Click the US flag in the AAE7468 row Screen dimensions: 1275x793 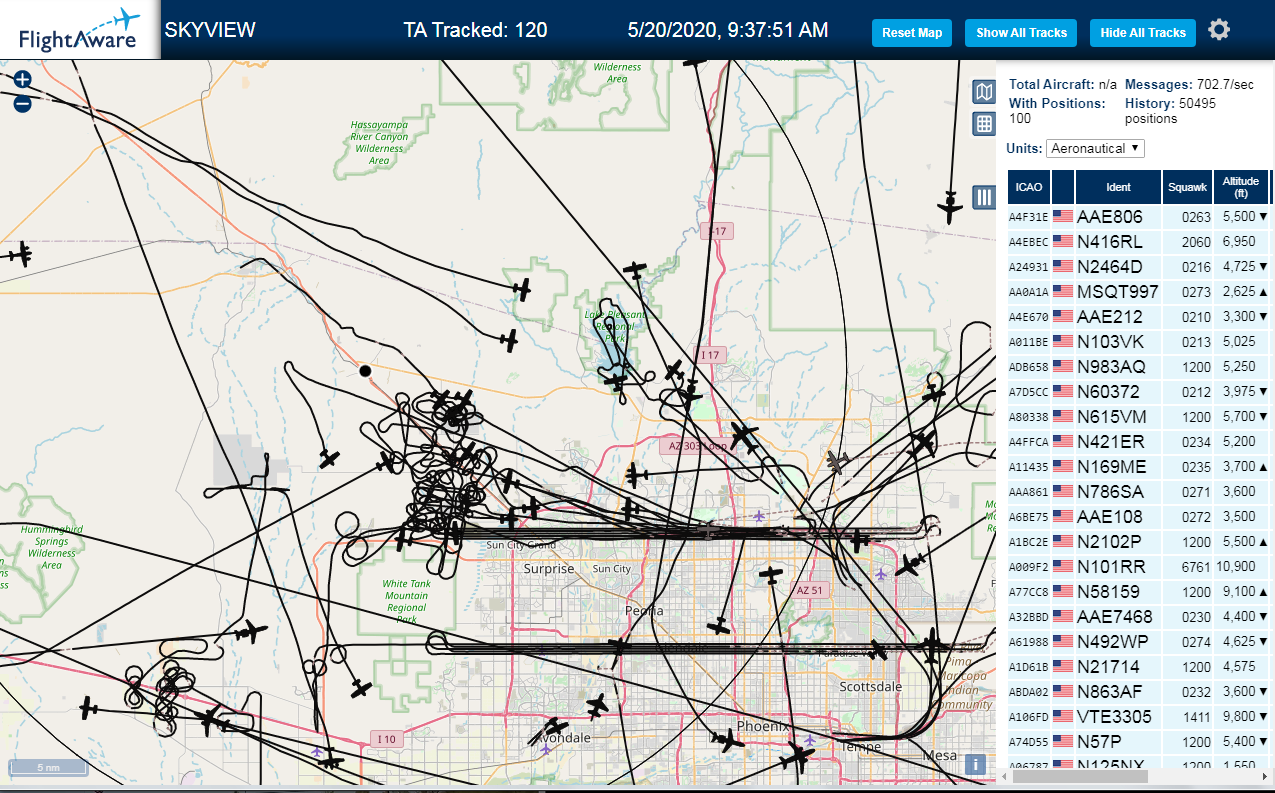(x=1063, y=617)
